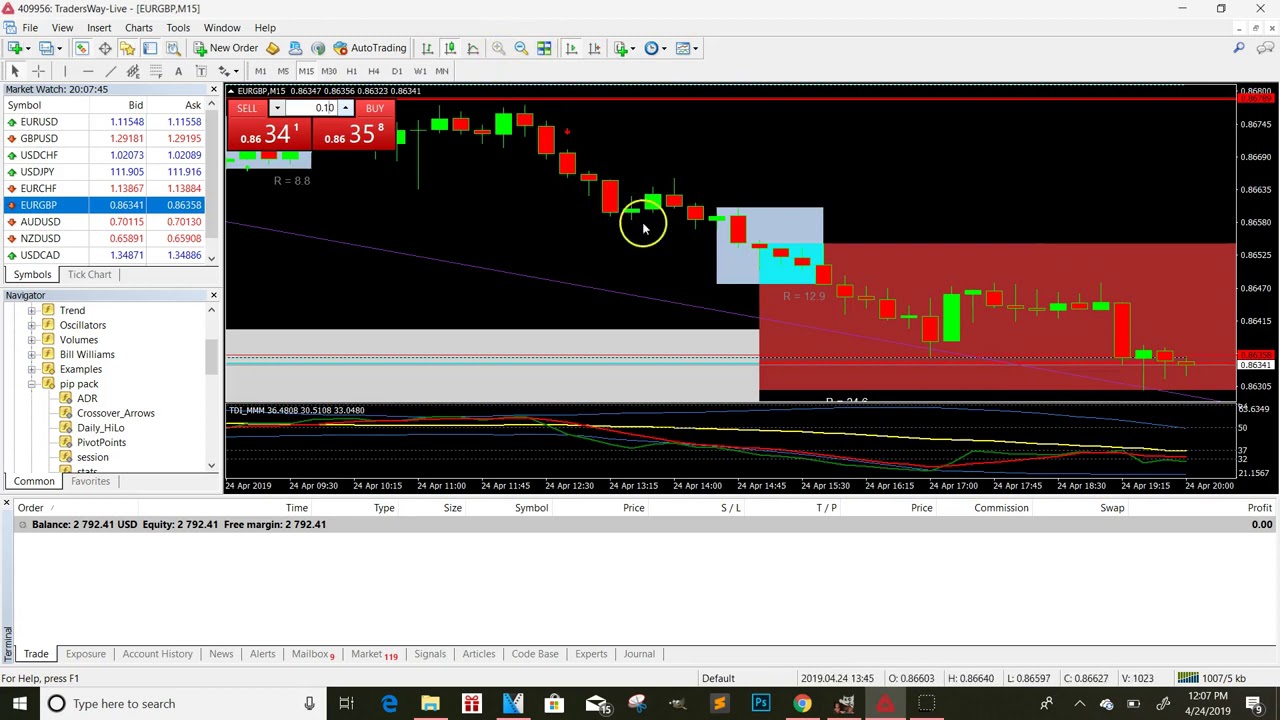Click the BUY one-click trading button
The height and width of the screenshot is (720, 1280).
[375, 108]
